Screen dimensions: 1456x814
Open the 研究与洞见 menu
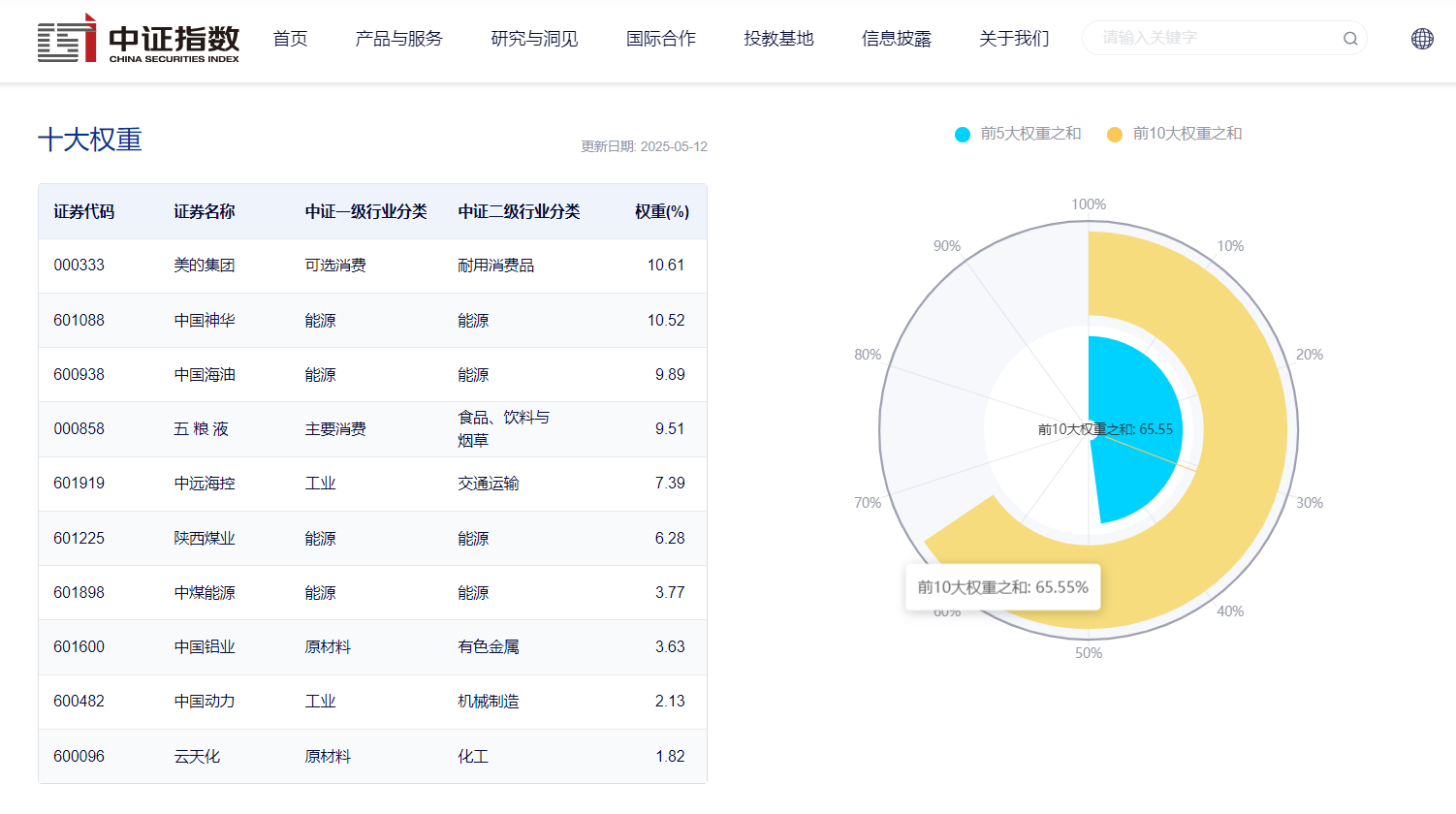pyautogui.click(x=533, y=38)
